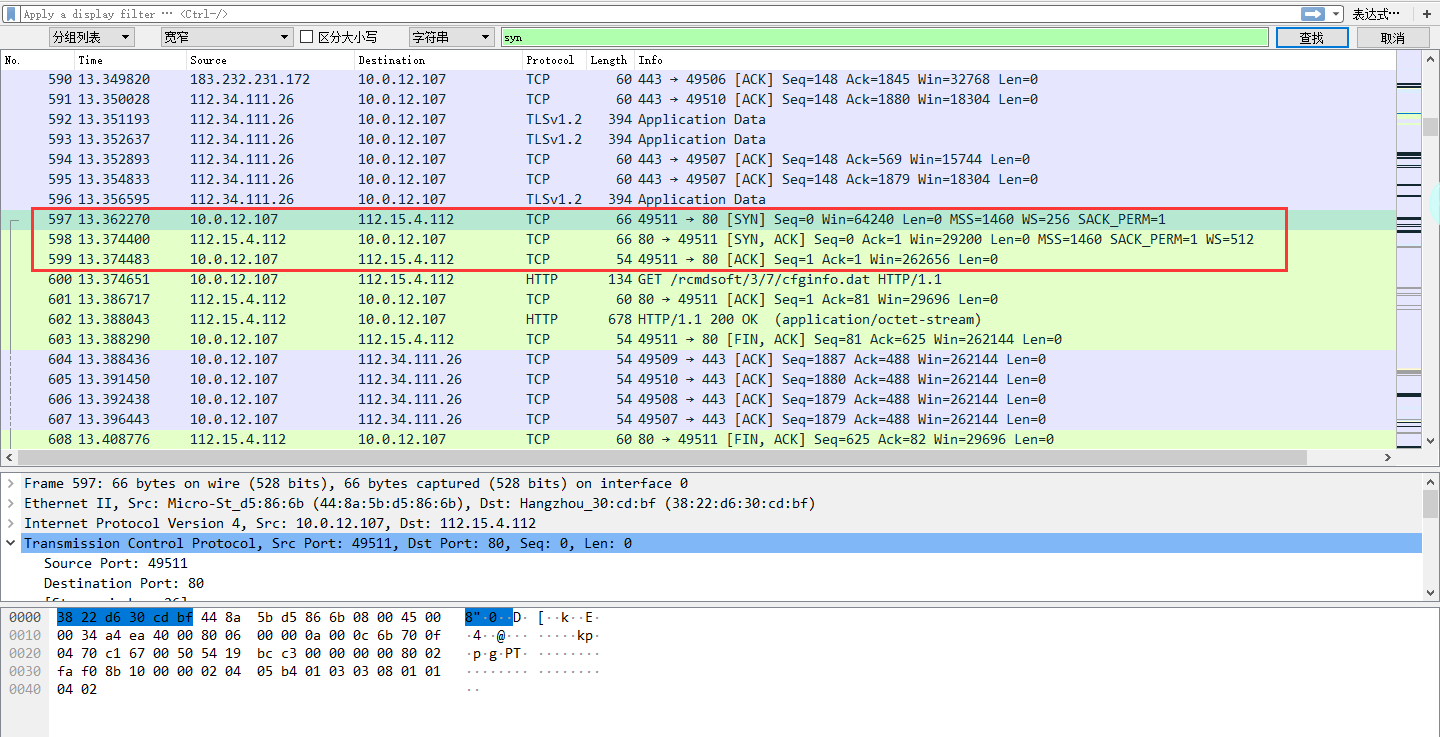Open the 字符串 search type dropdown
This screenshot has width=1440, height=737.
(x=451, y=37)
